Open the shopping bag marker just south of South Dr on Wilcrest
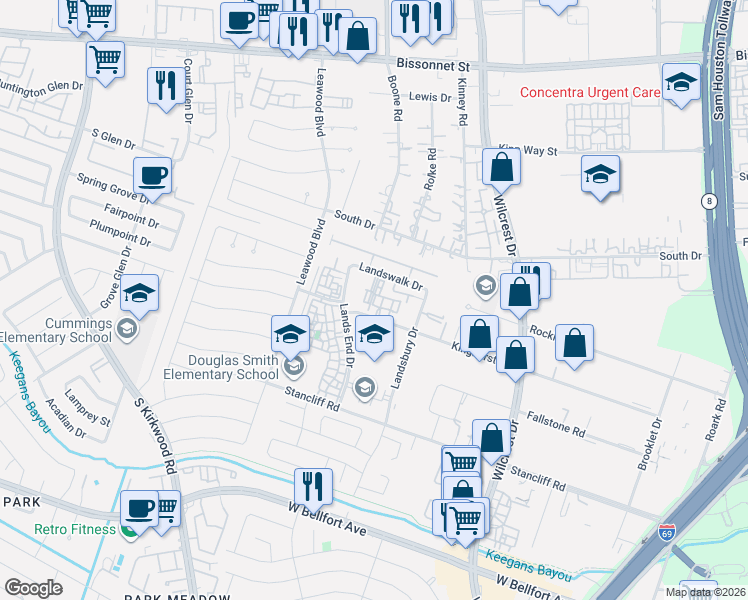The image size is (748, 600). [x=519, y=292]
